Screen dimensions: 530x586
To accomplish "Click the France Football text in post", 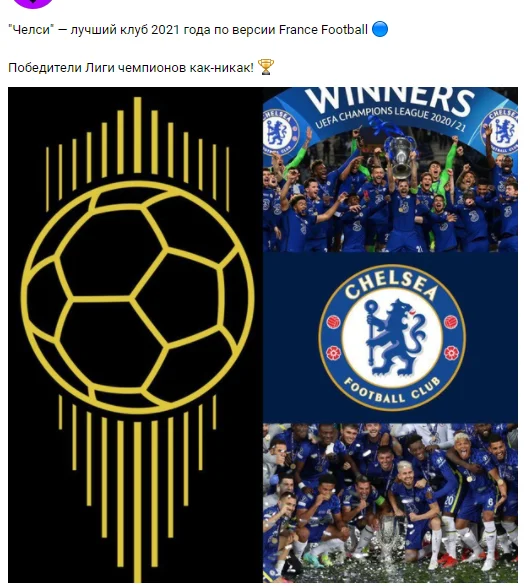I will click(323, 30).
